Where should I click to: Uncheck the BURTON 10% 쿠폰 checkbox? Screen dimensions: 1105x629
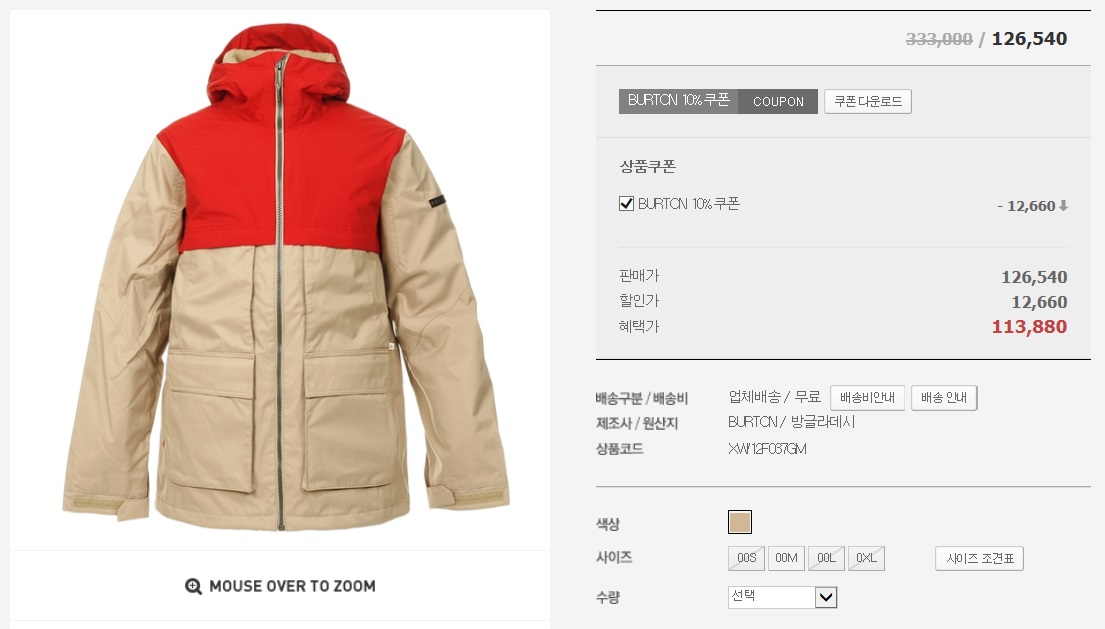coord(626,204)
